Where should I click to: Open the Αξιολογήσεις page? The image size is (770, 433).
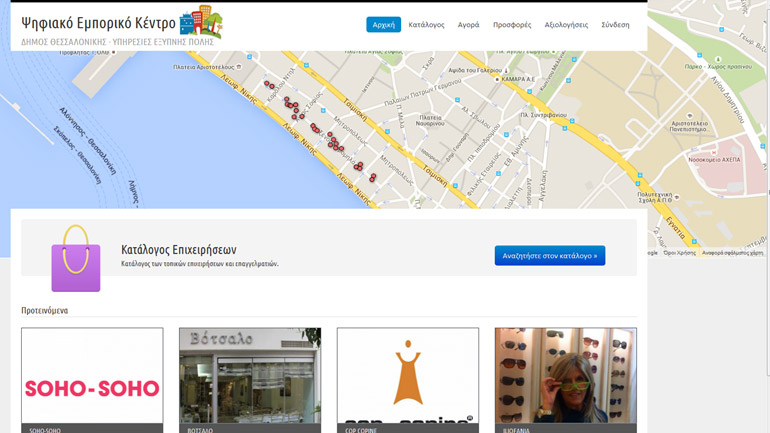point(566,24)
